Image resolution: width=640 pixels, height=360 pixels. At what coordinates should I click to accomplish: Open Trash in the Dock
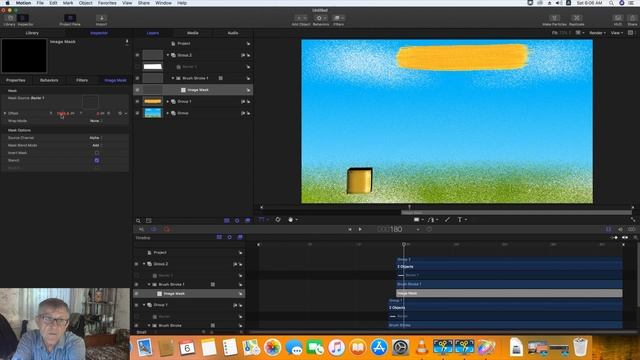(x=580, y=347)
